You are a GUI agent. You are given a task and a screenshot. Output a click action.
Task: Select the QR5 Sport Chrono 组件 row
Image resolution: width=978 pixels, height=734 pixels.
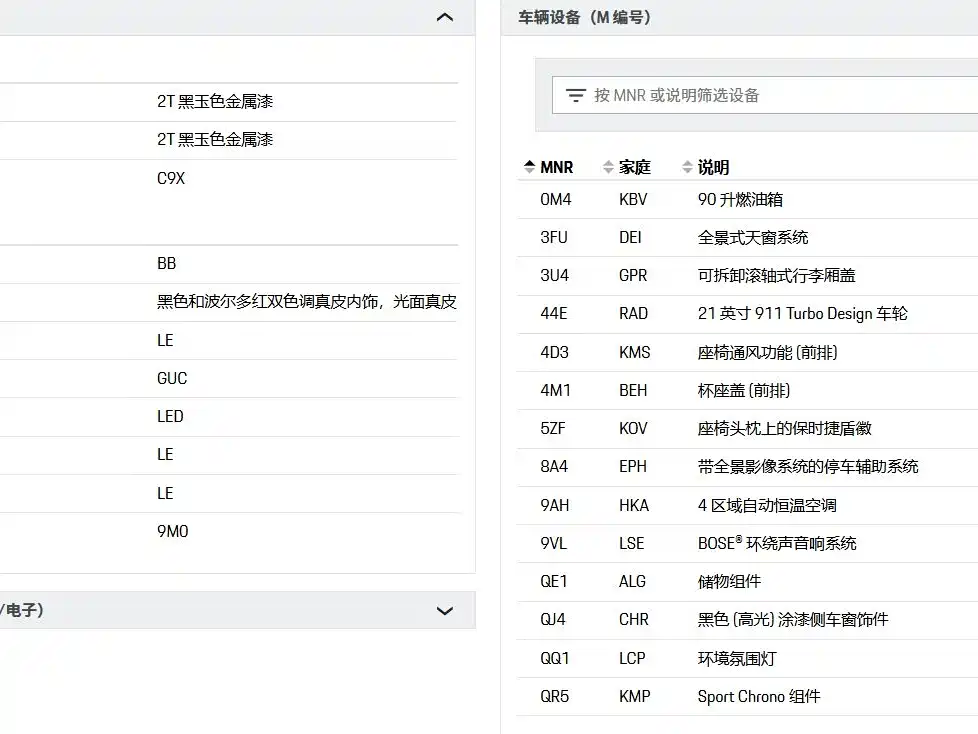[747, 697]
